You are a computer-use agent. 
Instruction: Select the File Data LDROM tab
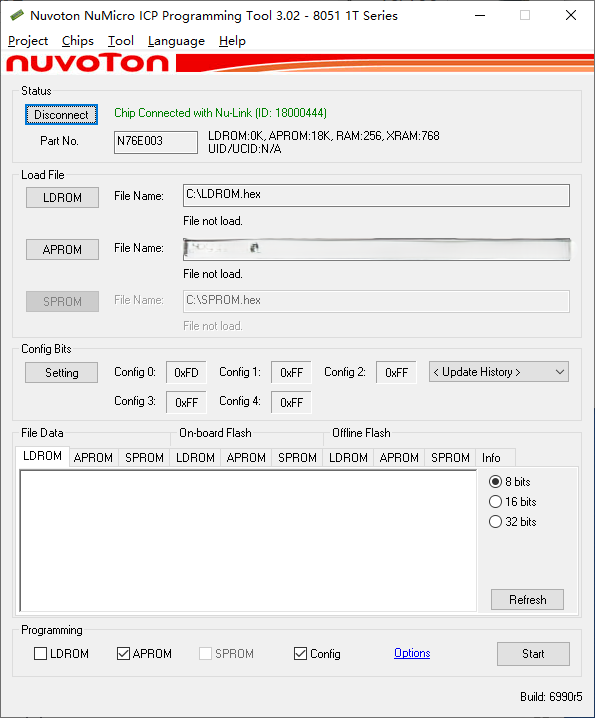pyautogui.click(x=42, y=456)
